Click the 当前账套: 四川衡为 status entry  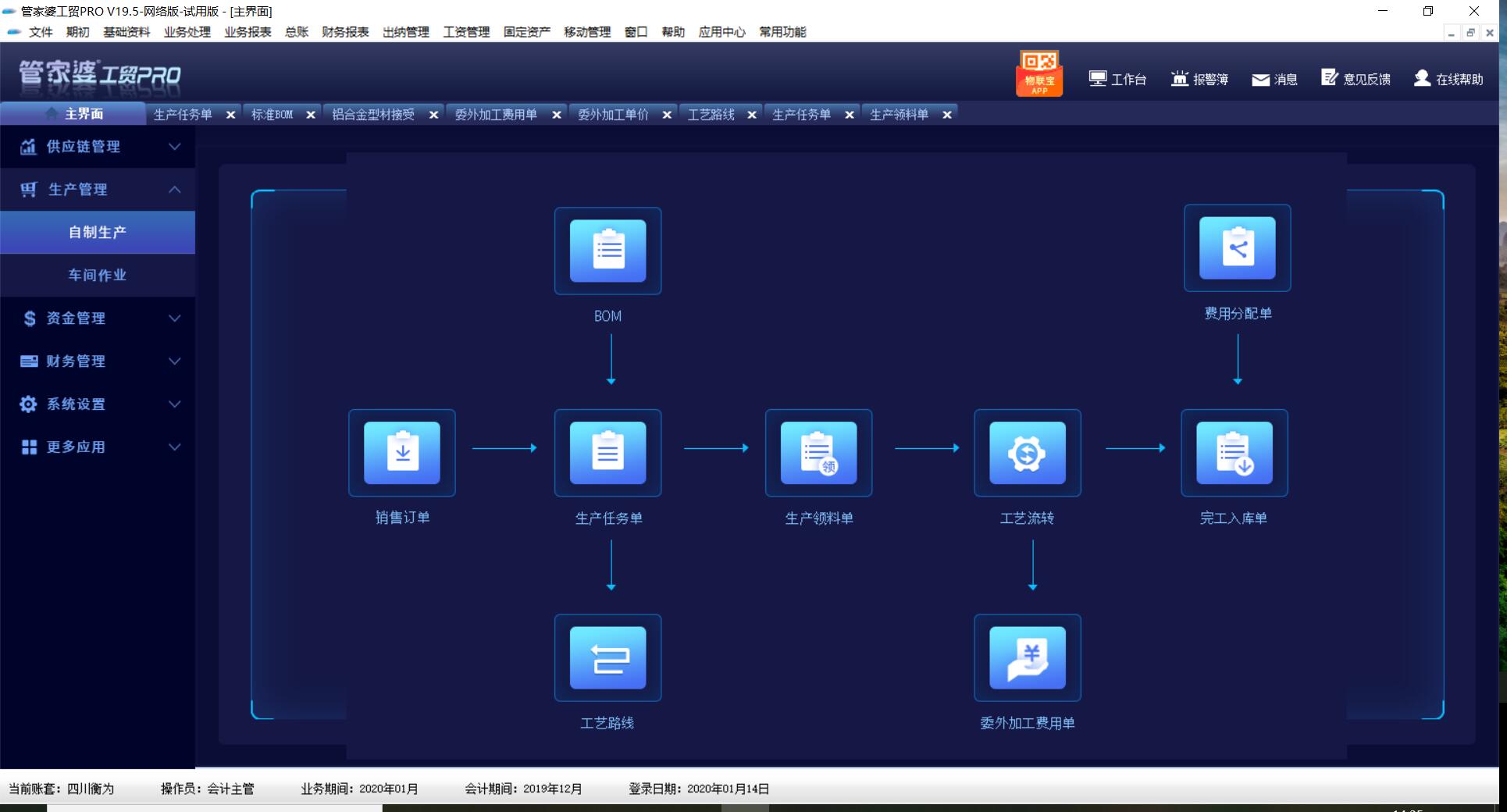point(61,789)
